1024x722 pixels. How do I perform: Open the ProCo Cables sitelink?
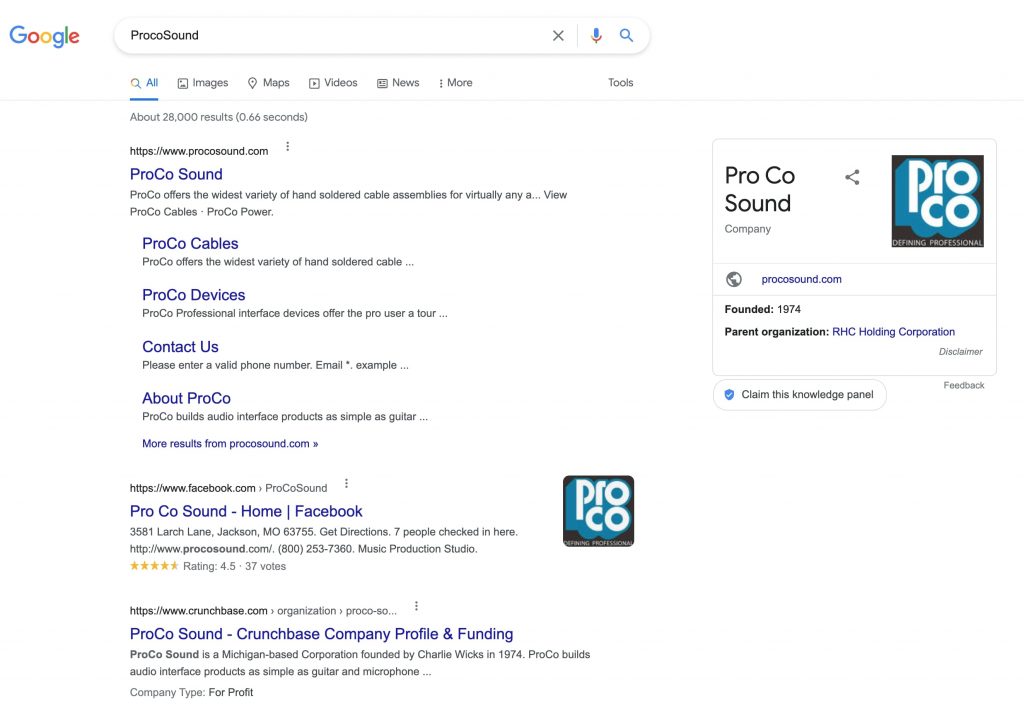coord(190,243)
